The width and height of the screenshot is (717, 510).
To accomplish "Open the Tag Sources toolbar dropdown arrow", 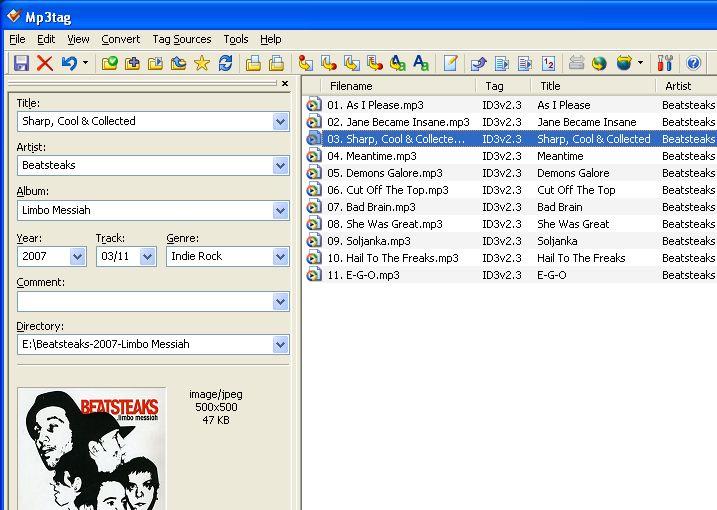I will click(640, 63).
